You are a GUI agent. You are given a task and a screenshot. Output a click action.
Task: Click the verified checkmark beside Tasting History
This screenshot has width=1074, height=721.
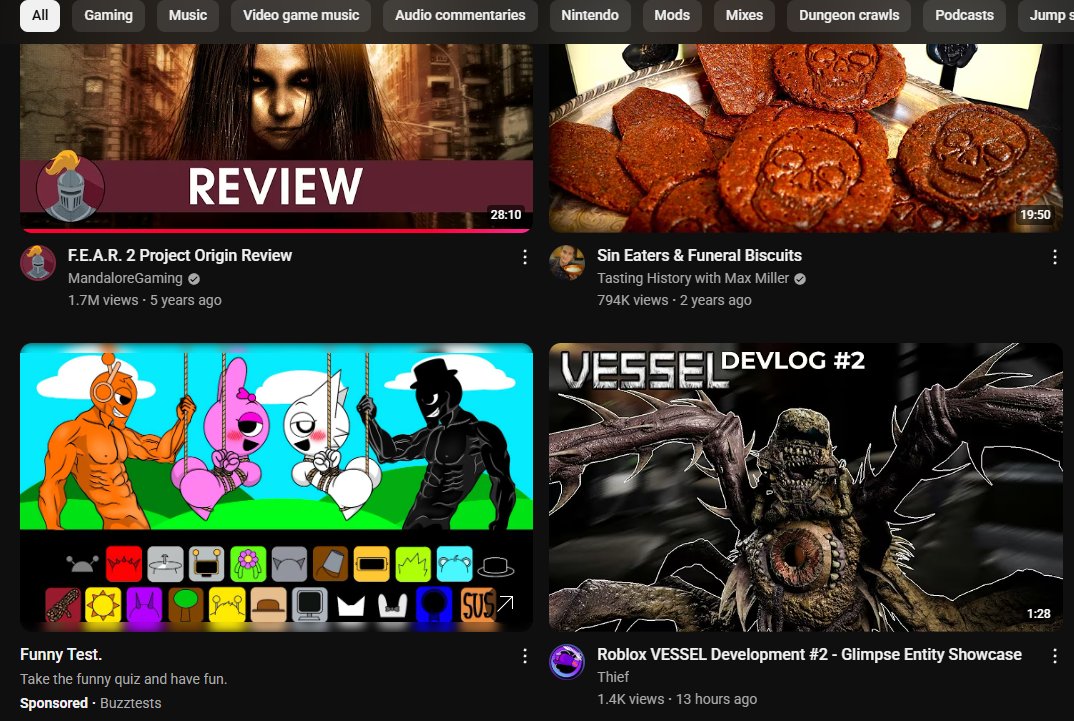tap(799, 279)
